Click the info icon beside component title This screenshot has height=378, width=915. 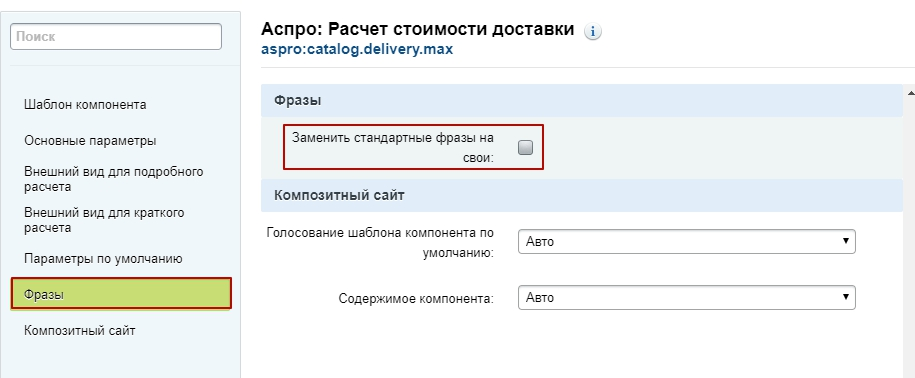point(593,32)
